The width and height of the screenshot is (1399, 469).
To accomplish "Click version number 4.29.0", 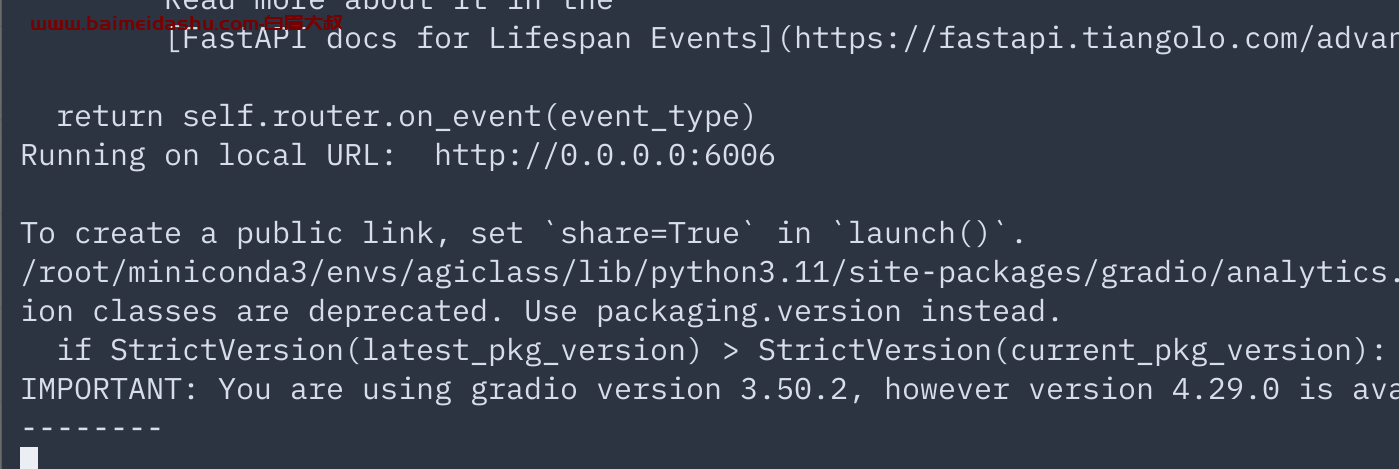I will click(x=1225, y=389).
